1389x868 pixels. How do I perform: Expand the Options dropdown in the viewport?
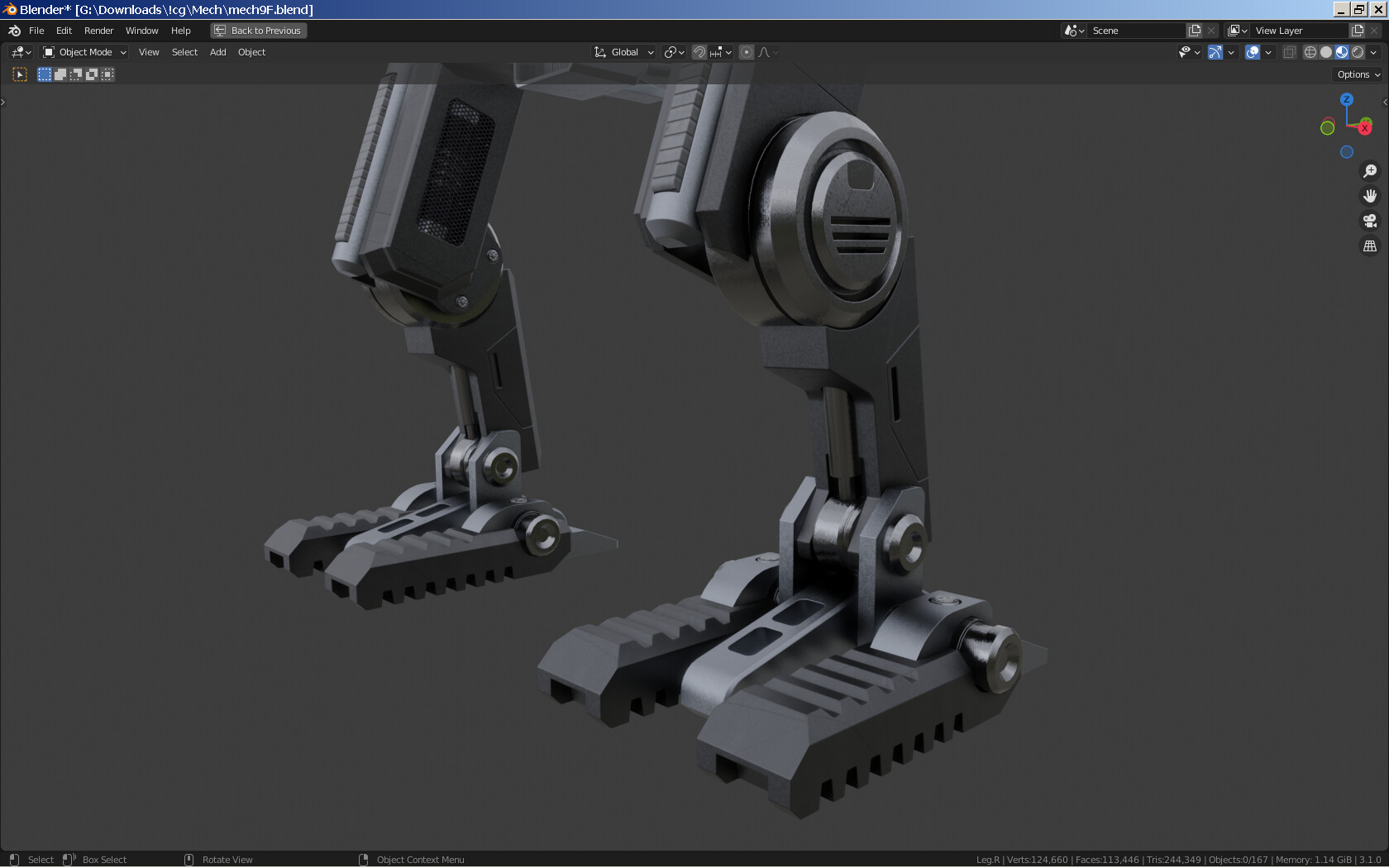1356,74
